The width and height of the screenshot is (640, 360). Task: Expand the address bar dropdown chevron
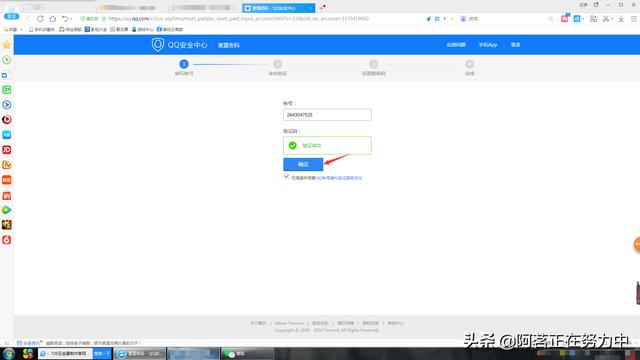coord(452,19)
